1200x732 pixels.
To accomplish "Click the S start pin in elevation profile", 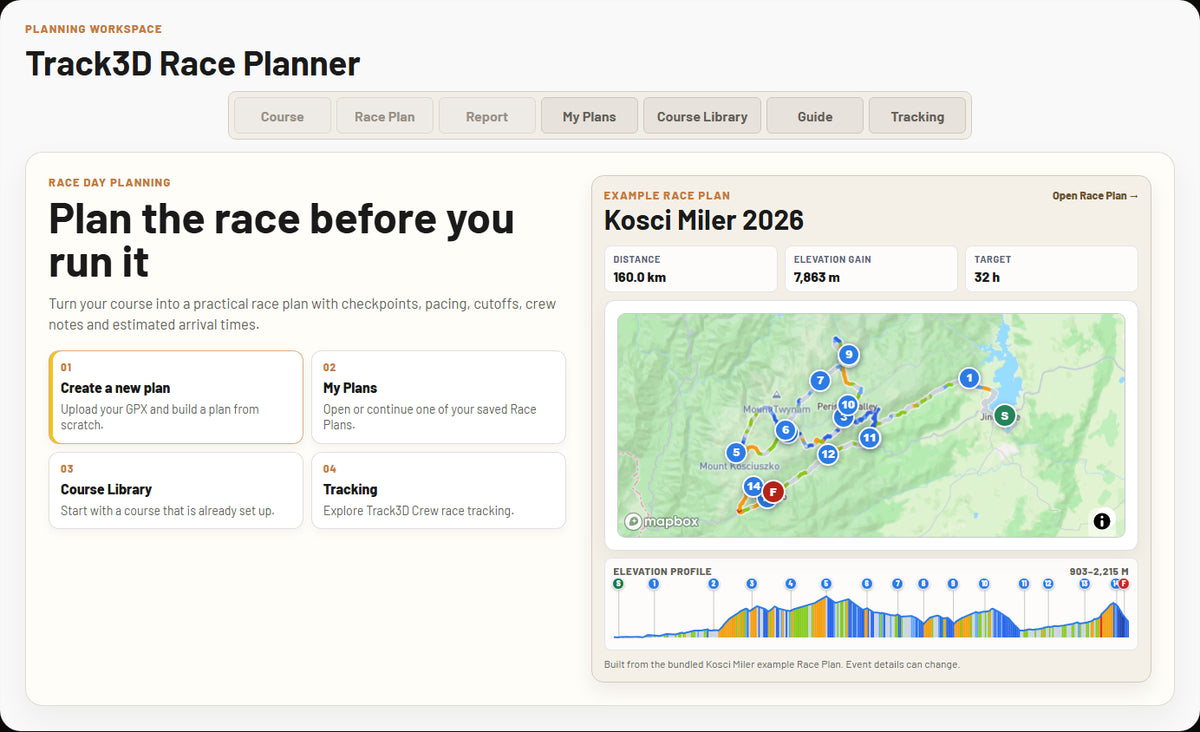I will pos(618,583).
